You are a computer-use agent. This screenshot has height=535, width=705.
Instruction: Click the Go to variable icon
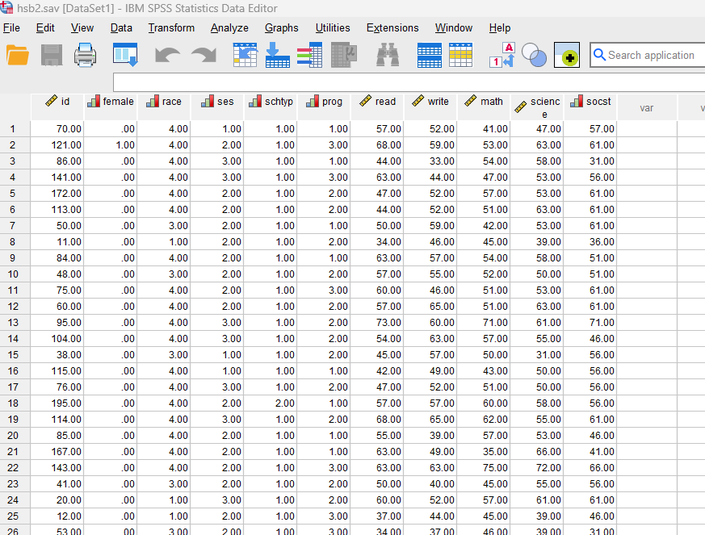pos(278,55)
